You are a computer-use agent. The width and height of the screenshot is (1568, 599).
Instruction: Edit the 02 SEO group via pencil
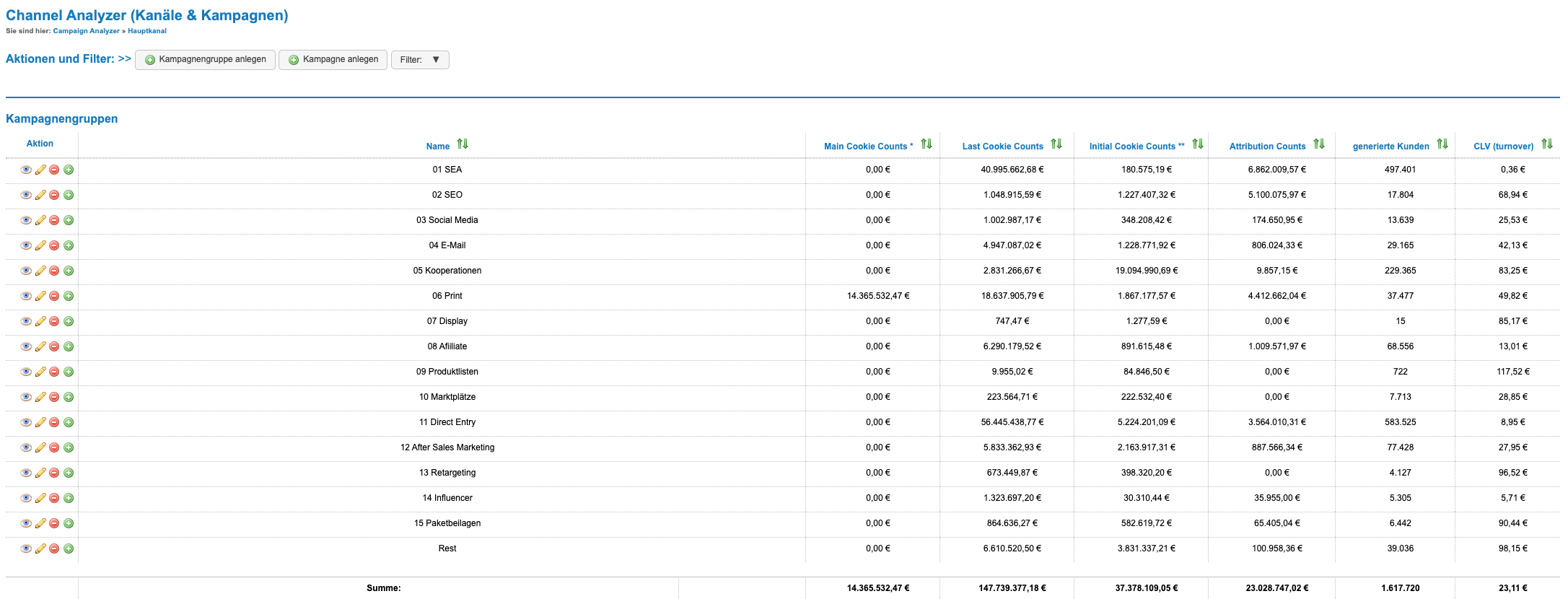(40, 195)
